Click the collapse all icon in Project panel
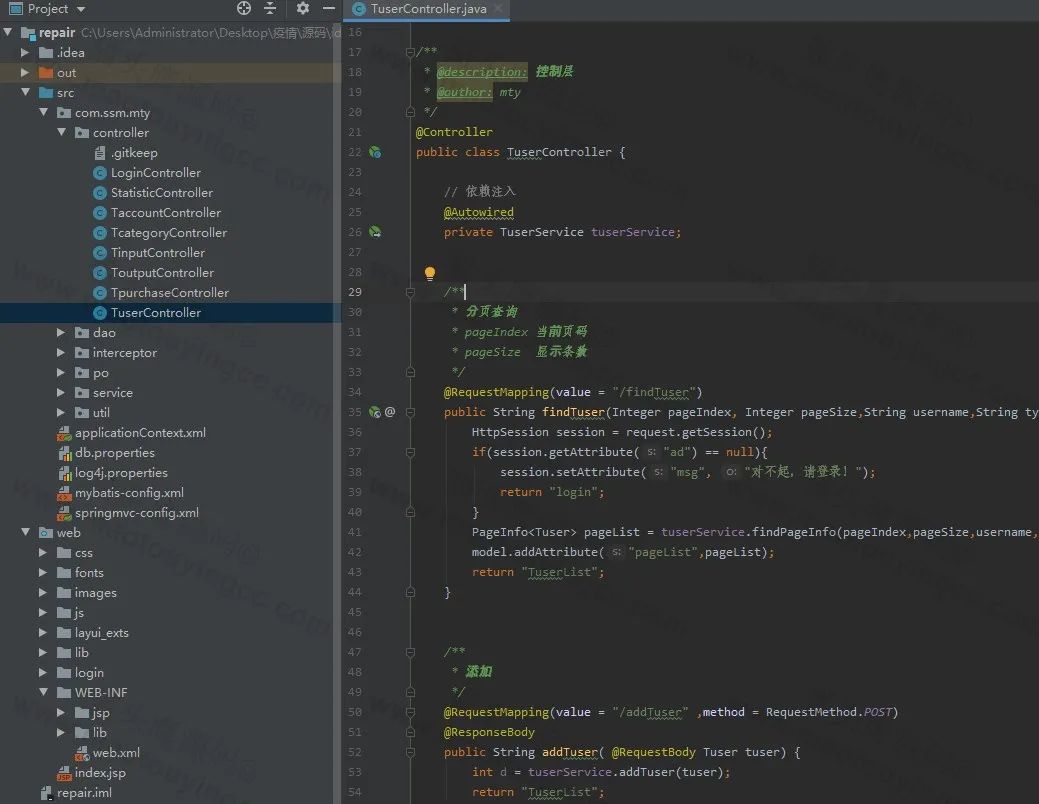The height and width of the screenshot is (804, 1039). 270,9
